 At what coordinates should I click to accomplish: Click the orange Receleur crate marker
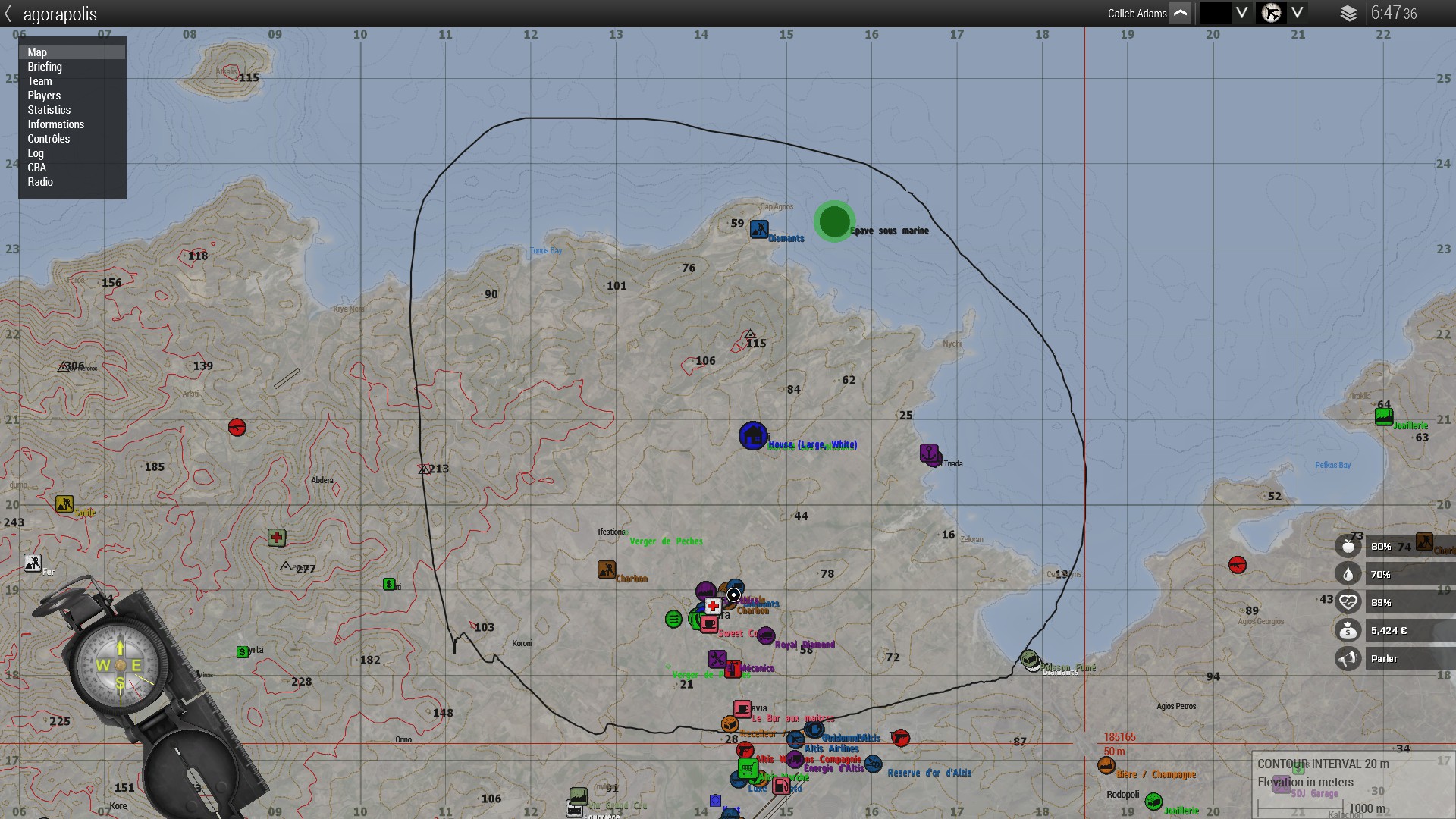tap(730, 724)
